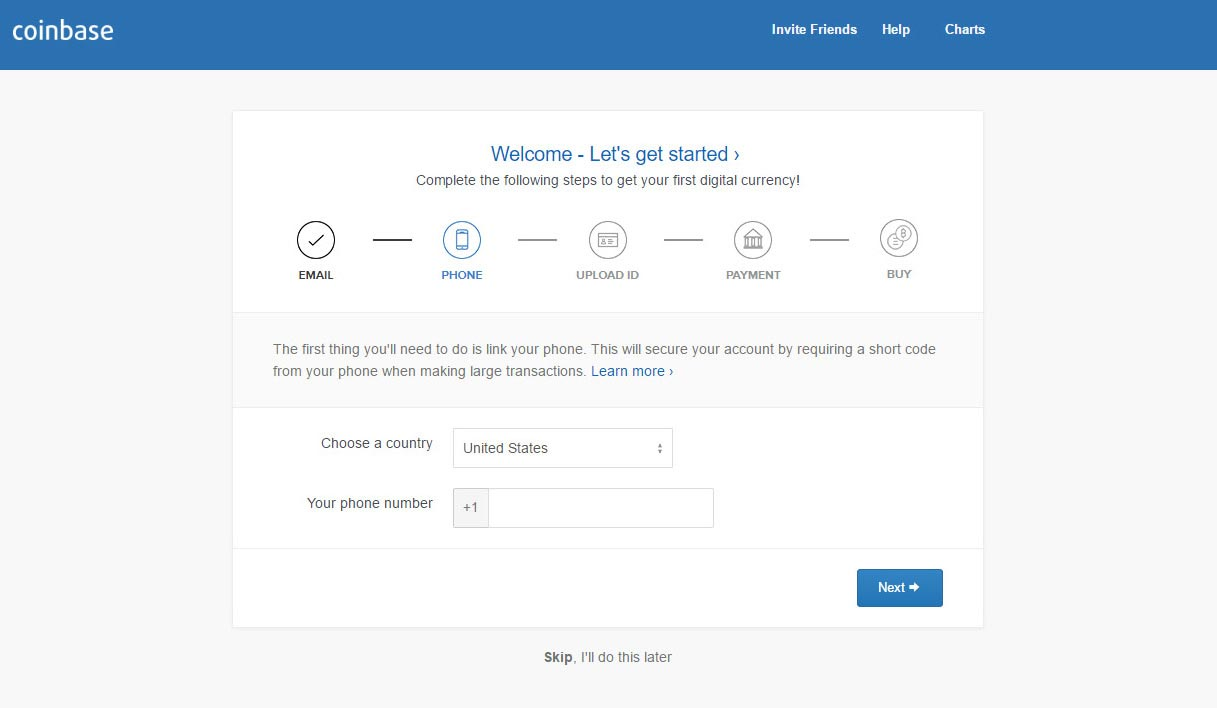Click the coinbase logo

point(63,30)
